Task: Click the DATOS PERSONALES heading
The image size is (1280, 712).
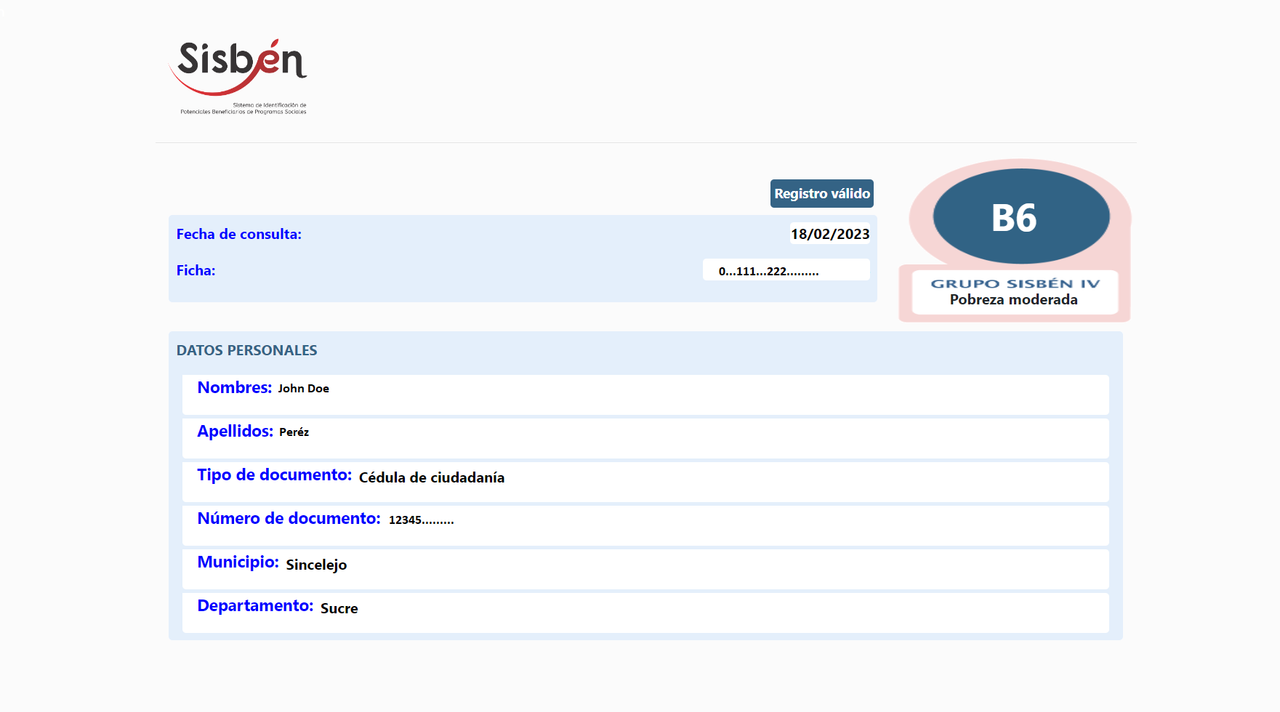Action: (247, 350)
